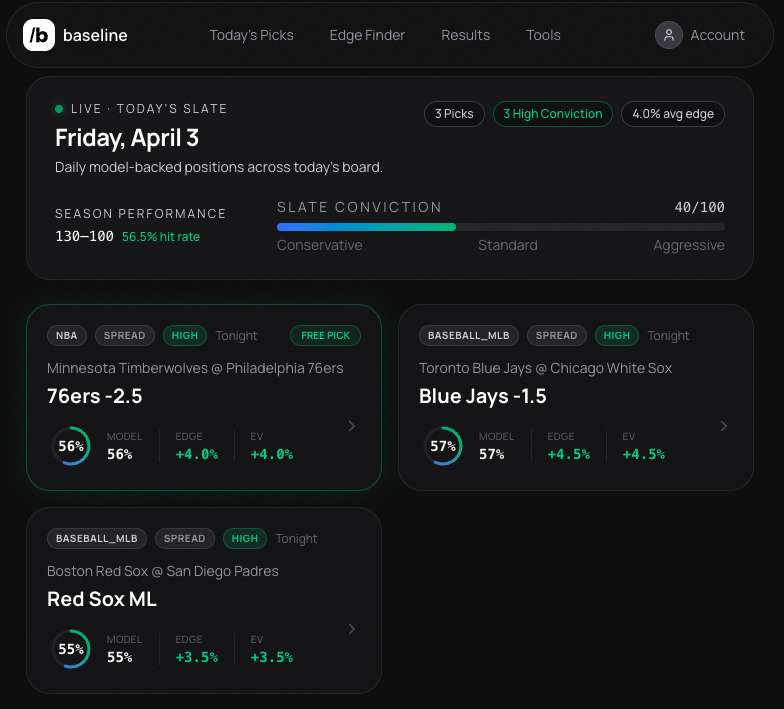Click the slate conviction progress bar
Screen dimensions: 784x709
pyautogui.click(x=500, y=227)
